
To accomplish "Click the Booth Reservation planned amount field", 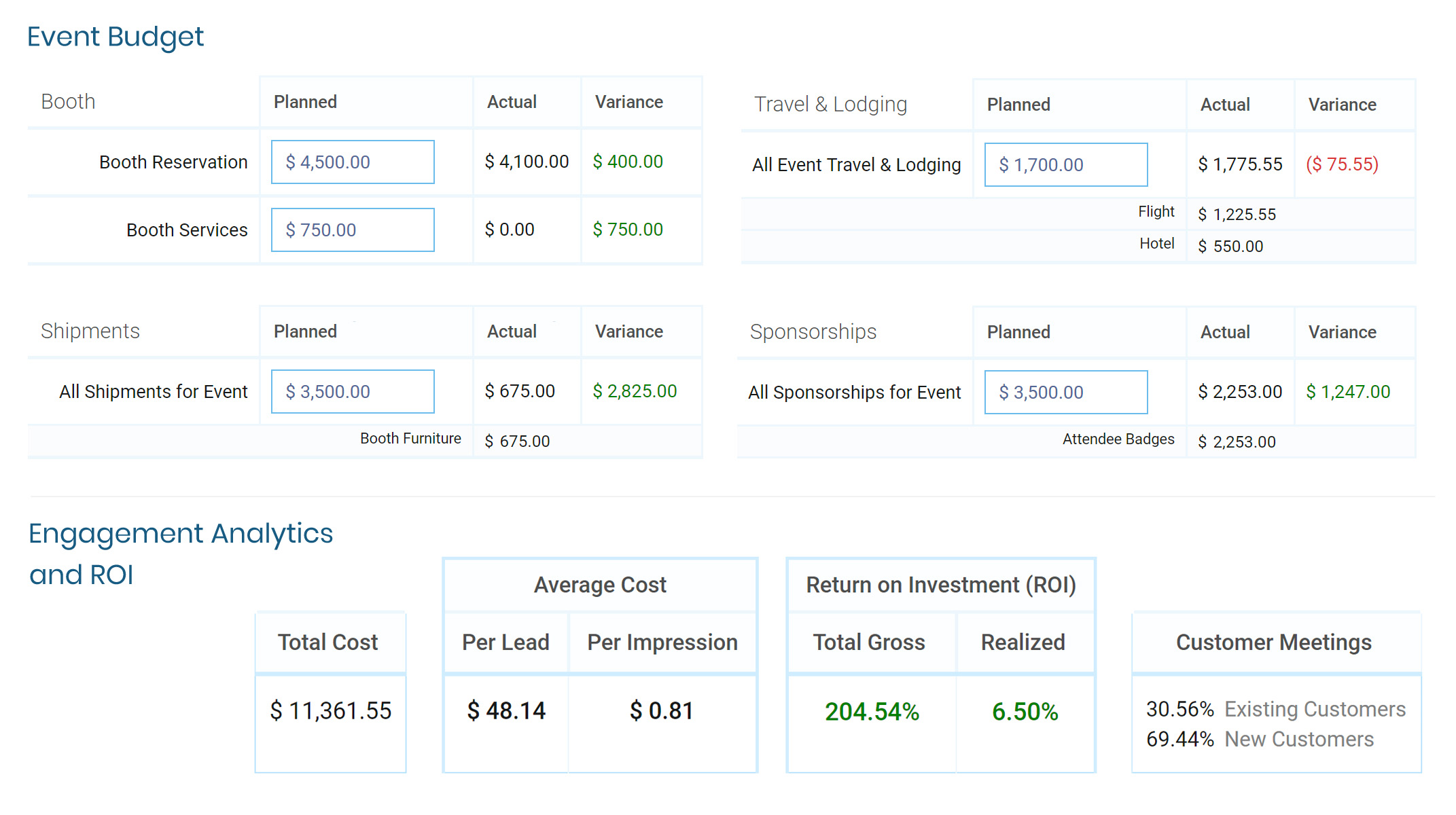I will coord(353,162).
